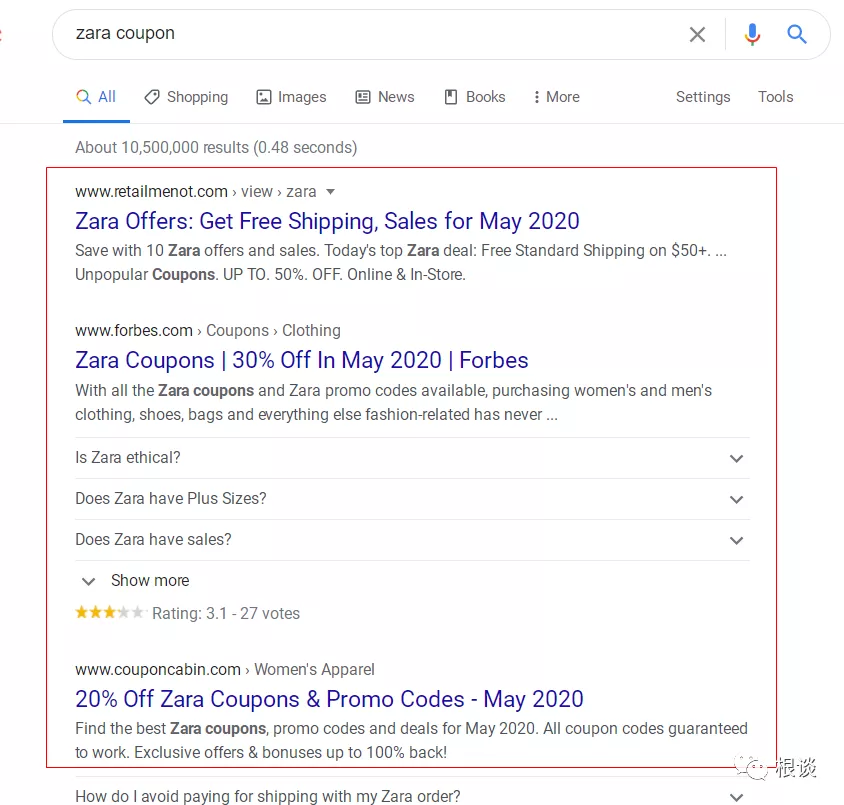Click into the "zara coupon" search field

tap(370, 34)
